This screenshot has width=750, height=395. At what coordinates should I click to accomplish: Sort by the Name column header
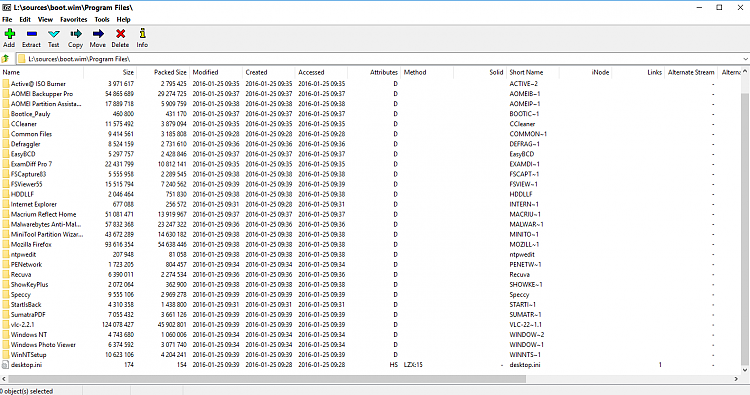click(42, 72)
